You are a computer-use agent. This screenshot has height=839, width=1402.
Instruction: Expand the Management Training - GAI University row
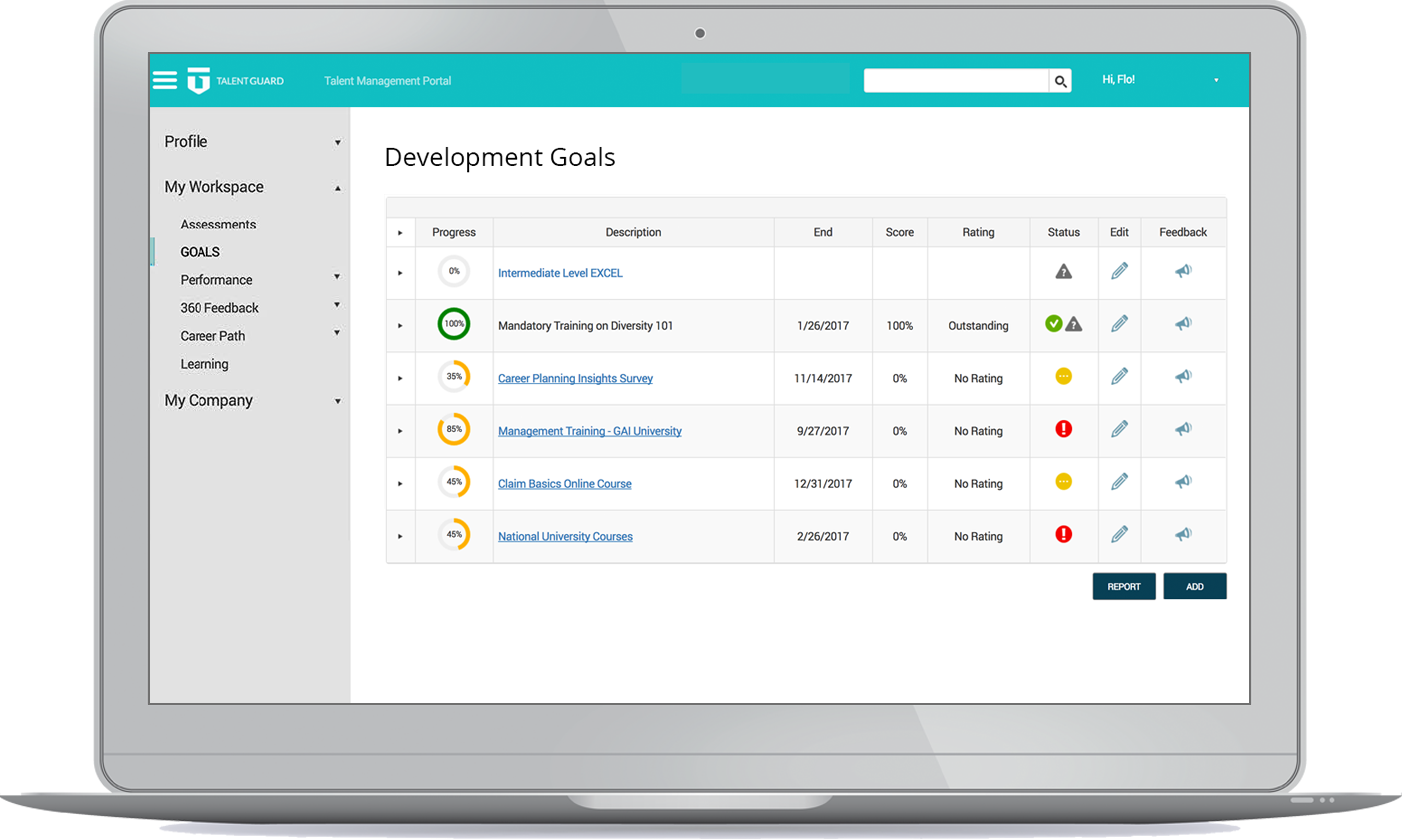(400, 431)
